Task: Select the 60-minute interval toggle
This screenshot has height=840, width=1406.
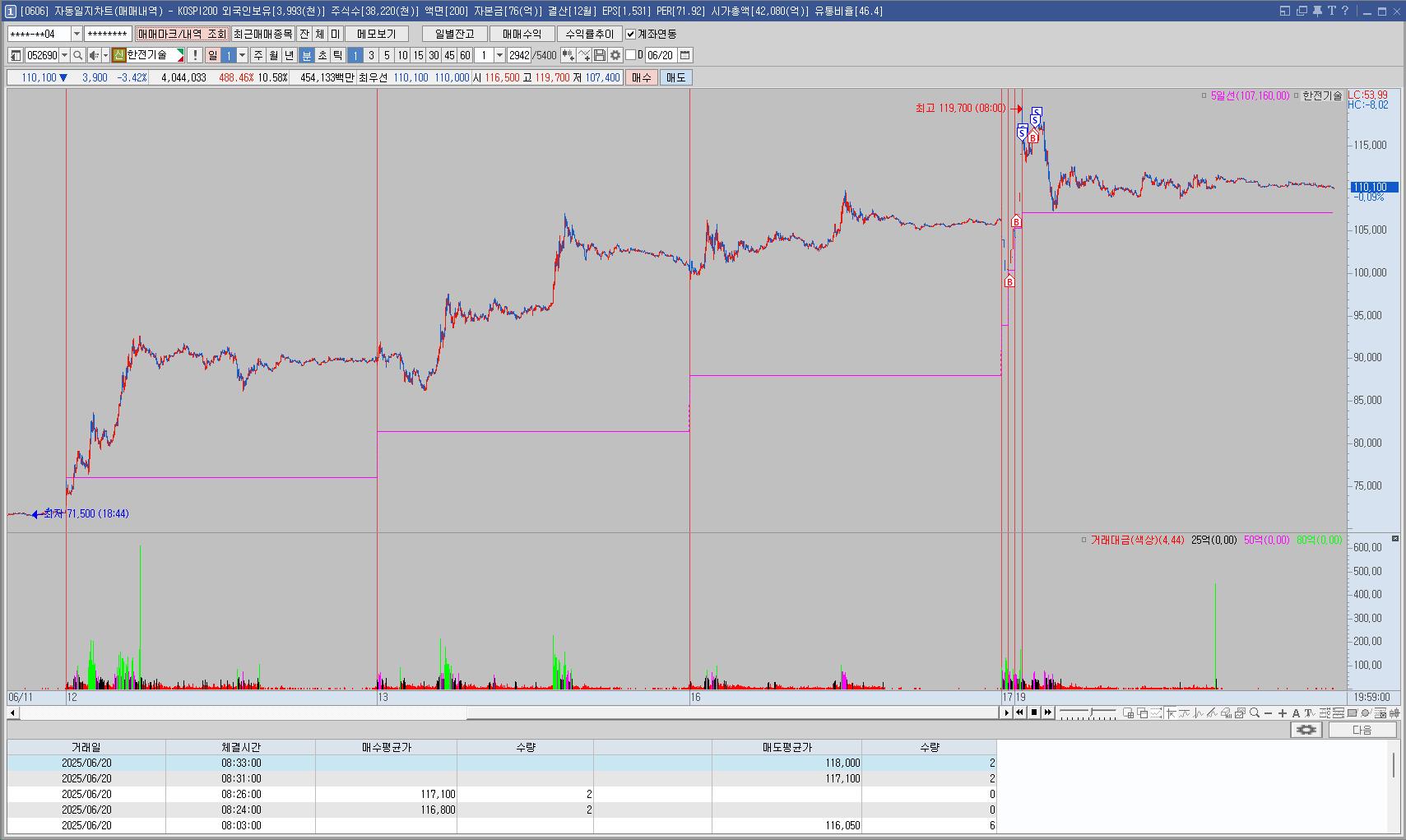Action: click(465, 55)
